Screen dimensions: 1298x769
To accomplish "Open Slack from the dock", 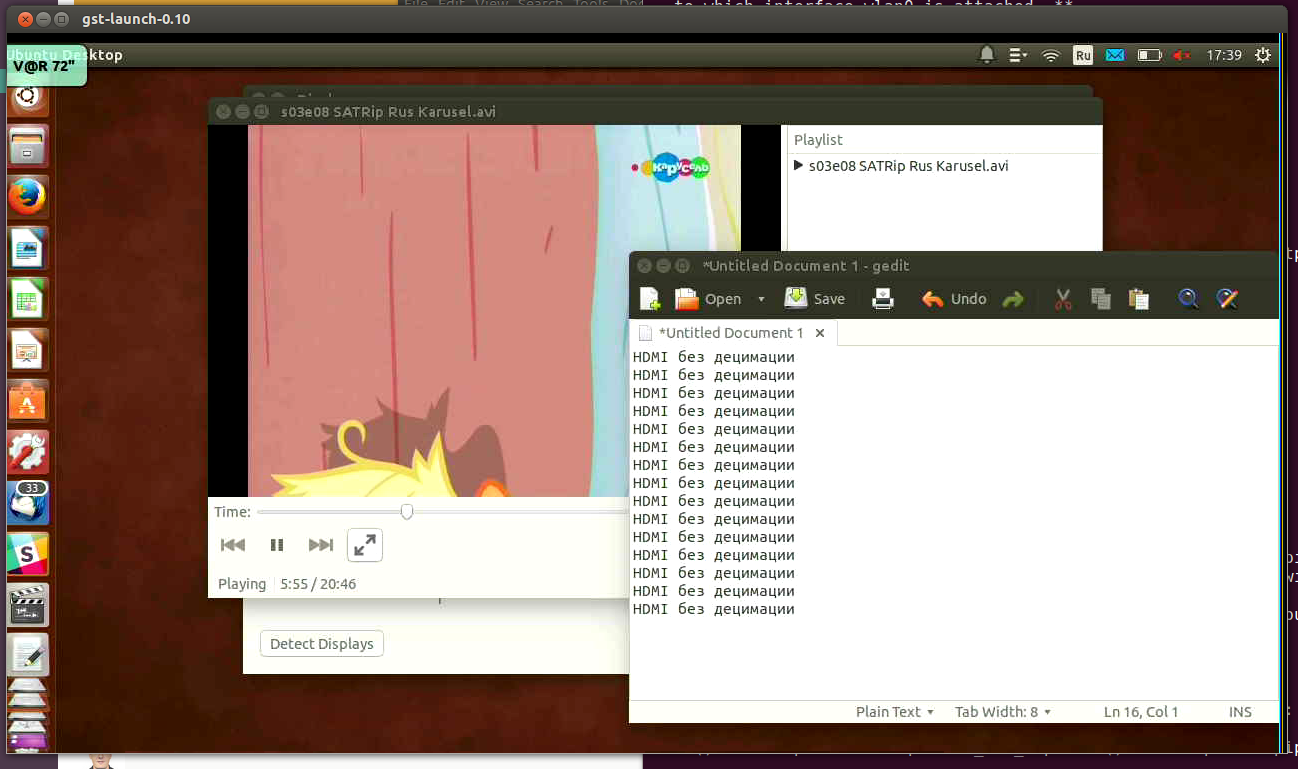I will (27, 554).
